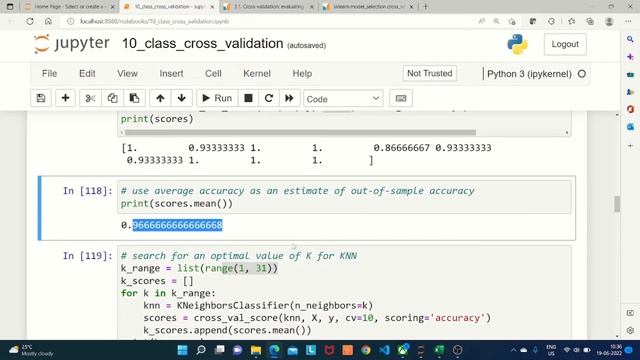Open taskbar clock and date
640x360 pixels.
pyautogui.click(x=609, y=350)
